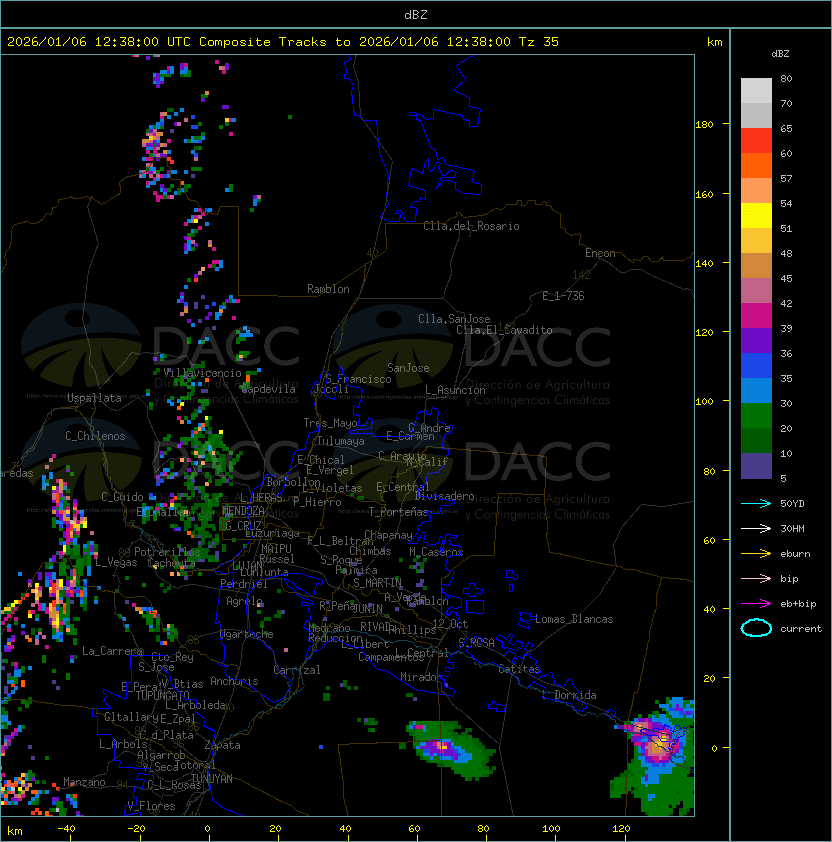Viewport: 832px width, 842px height.
Task: Click the 'Encon' map label
Action: point(600,253)
